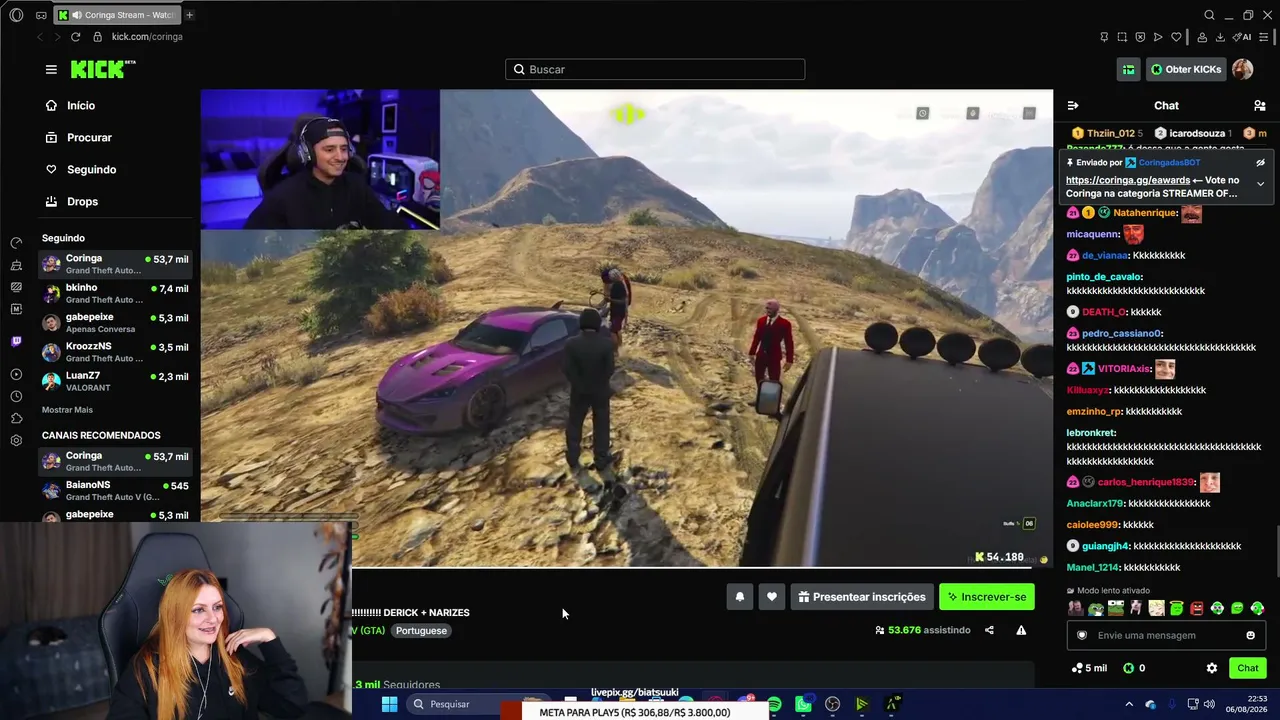
Task: Open Procurar in the sidebar
Action: 78,137
